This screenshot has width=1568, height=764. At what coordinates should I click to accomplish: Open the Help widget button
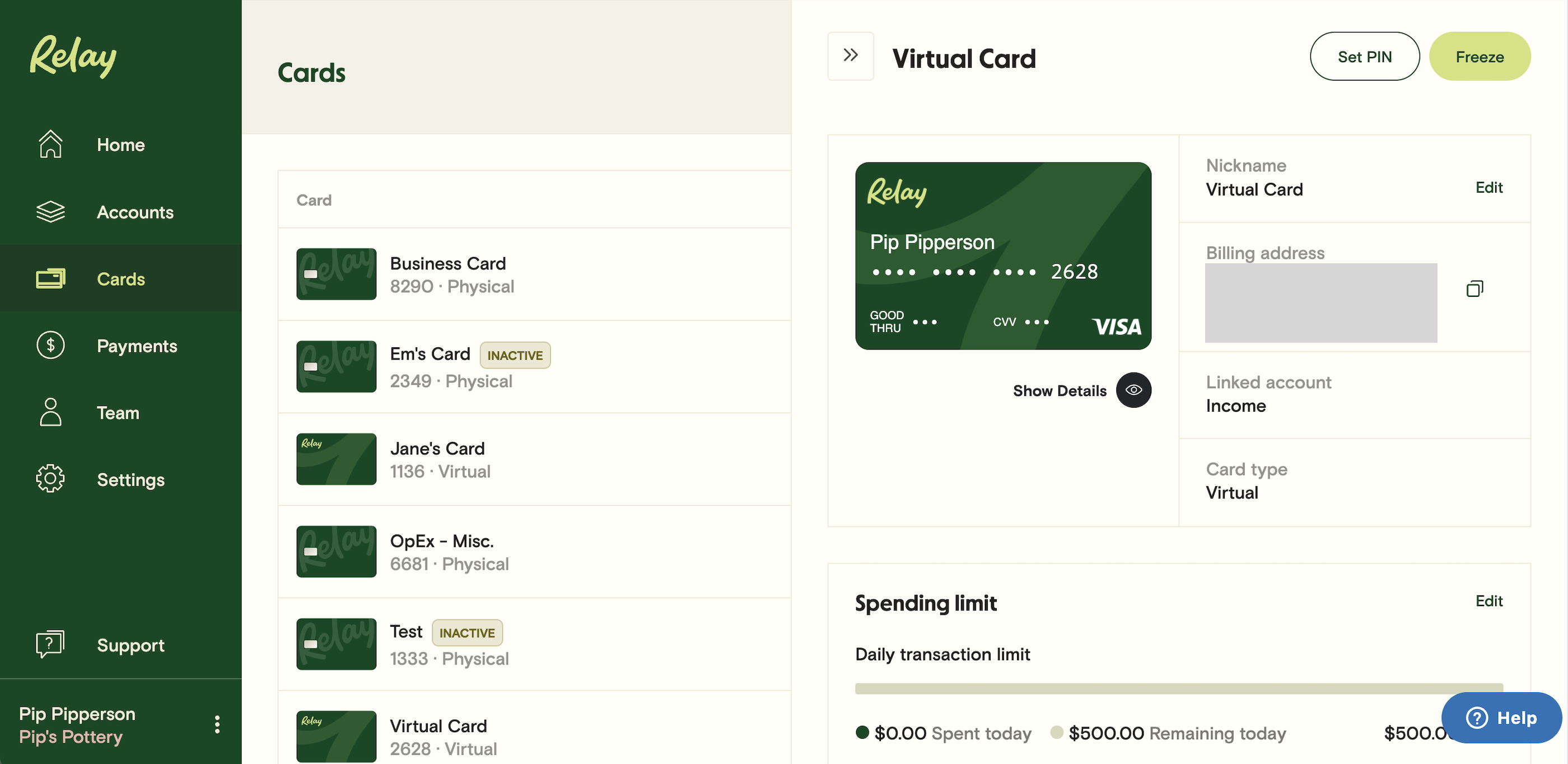coord(1501,718)
